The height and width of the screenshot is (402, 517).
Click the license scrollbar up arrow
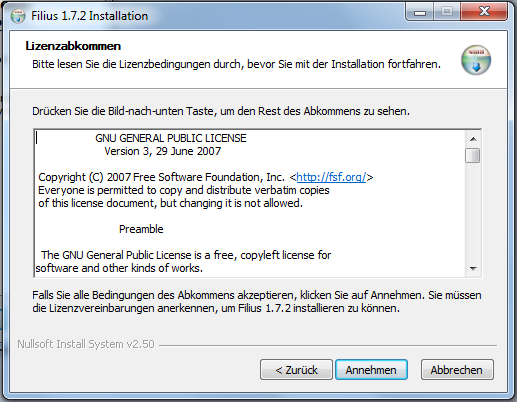[473, 139]
